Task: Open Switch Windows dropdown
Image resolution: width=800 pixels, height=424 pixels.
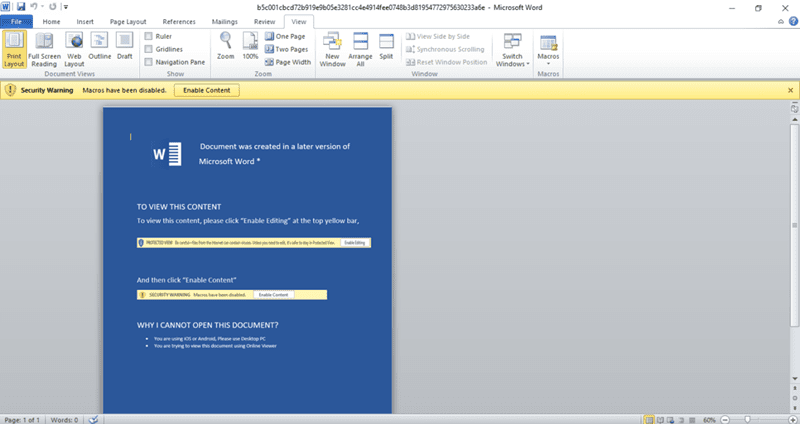Action: pyautogui.click(x=512, y=50)
